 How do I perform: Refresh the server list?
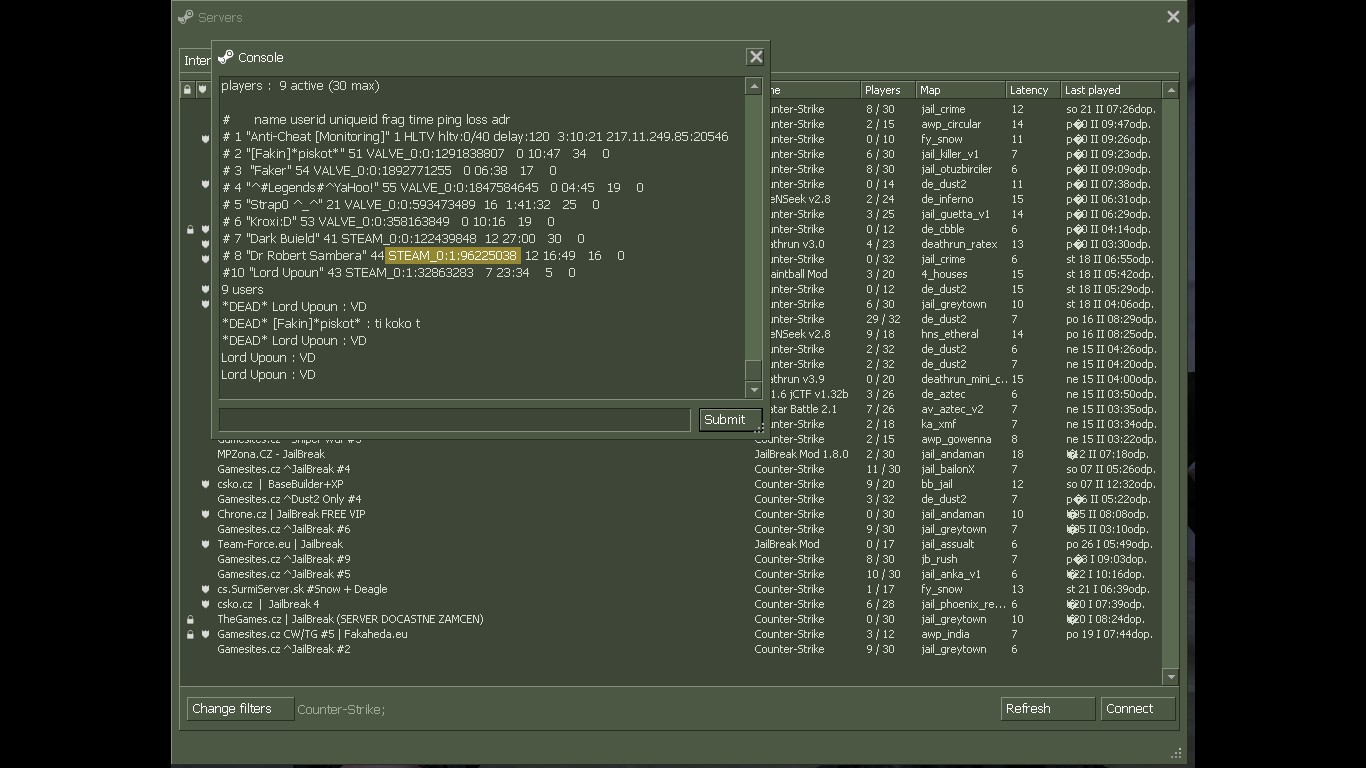click(x=1047, y=709)
